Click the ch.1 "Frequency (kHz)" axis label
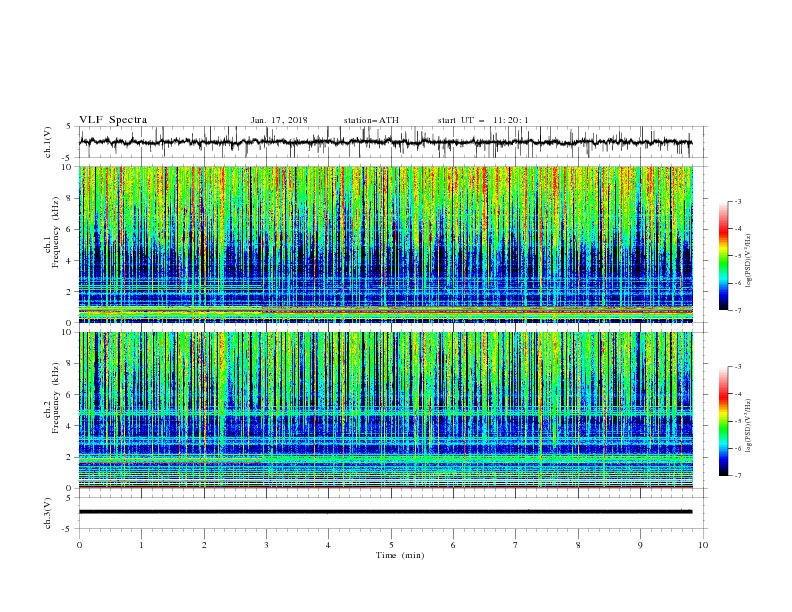The height and width of the screenshot is (612, 792). click(56, 232)
